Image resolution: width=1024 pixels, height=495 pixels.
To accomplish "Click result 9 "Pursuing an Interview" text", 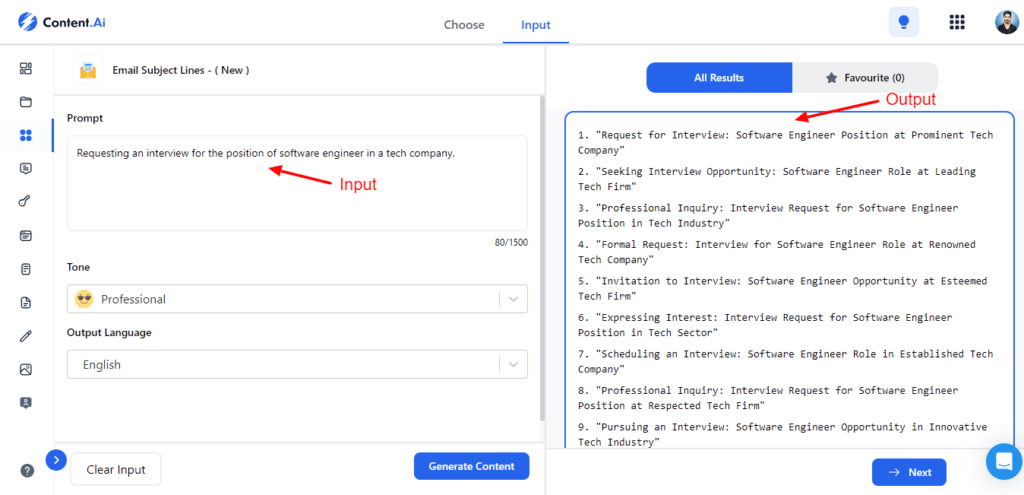I will (x=782, y=435).
